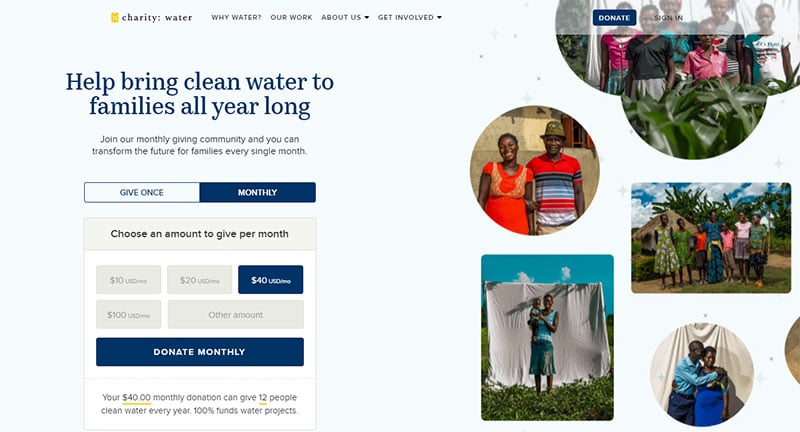Choose the $20 per month amount

point(199,279)
